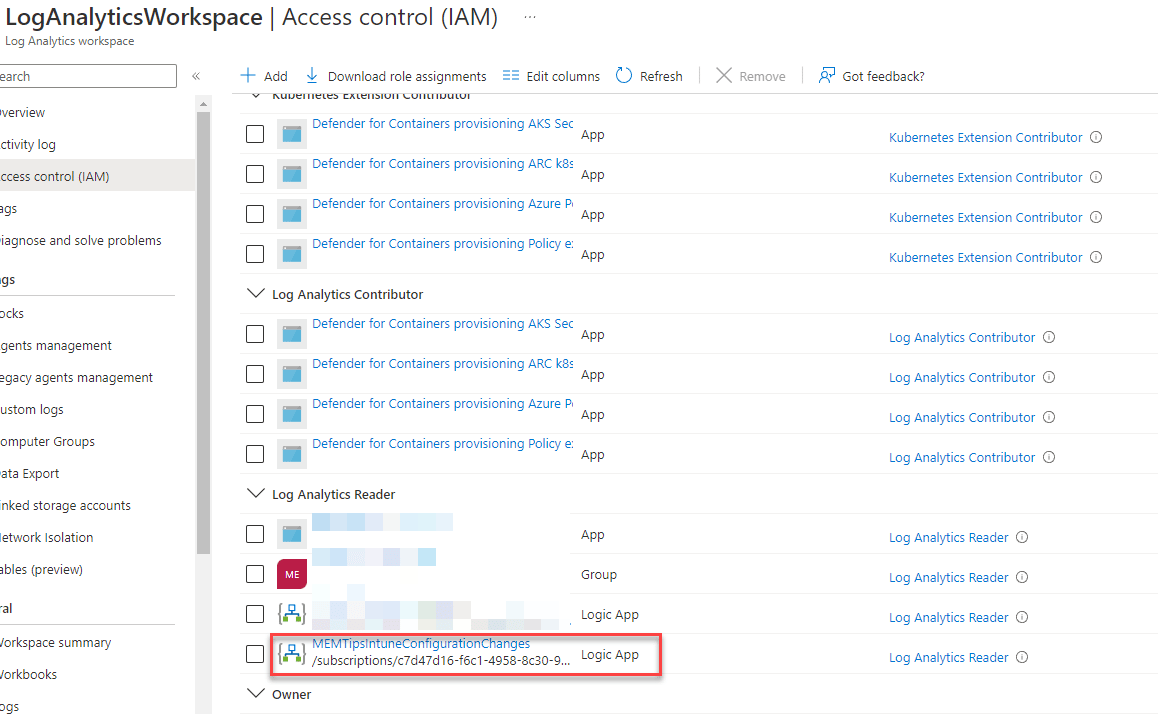Click info icon beside Log Analytics Contributor for ARC k8s row

(x=1049, y=377)
